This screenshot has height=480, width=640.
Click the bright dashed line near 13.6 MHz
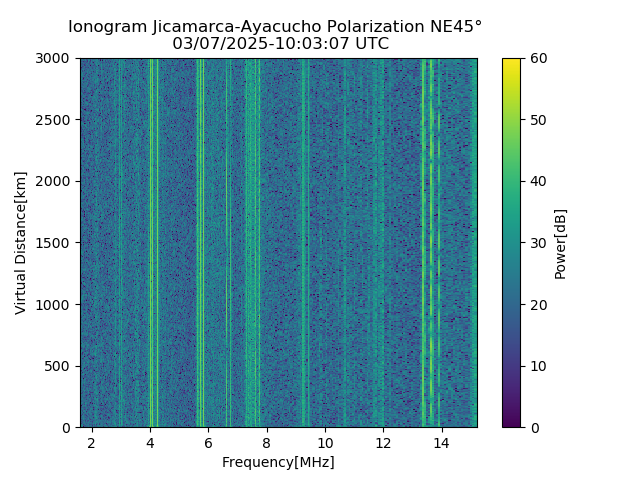pyautogui.click(x=431, y=243)
